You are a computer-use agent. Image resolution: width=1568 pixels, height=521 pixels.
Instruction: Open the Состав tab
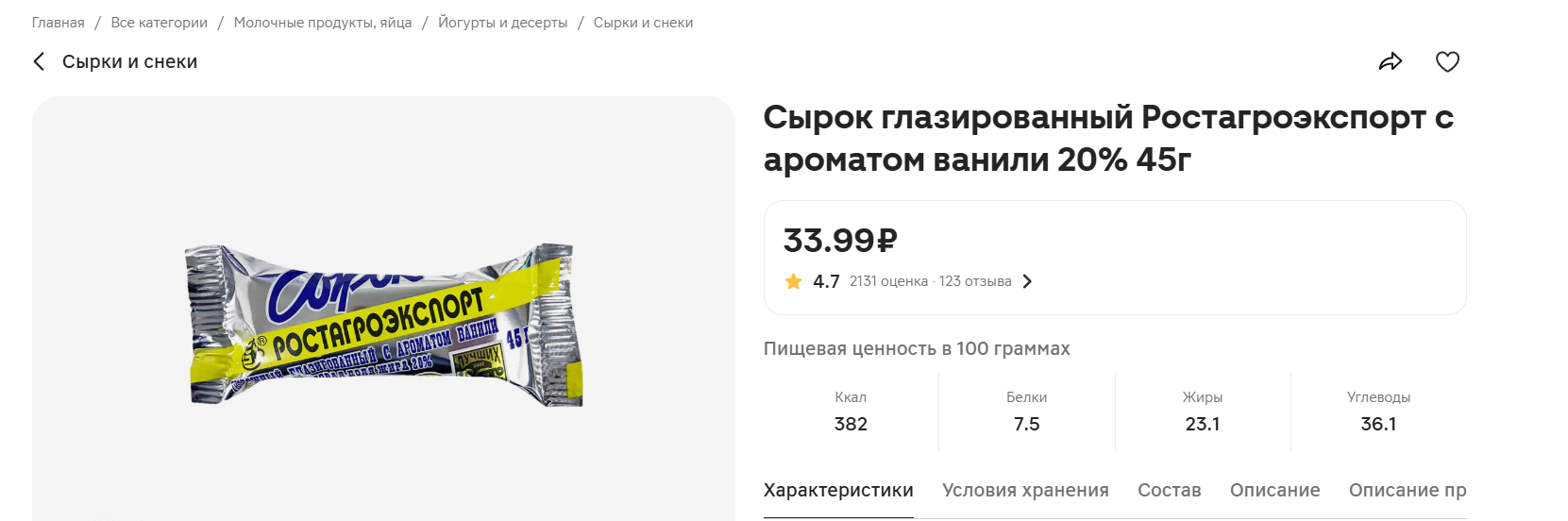click(1169, 491)
